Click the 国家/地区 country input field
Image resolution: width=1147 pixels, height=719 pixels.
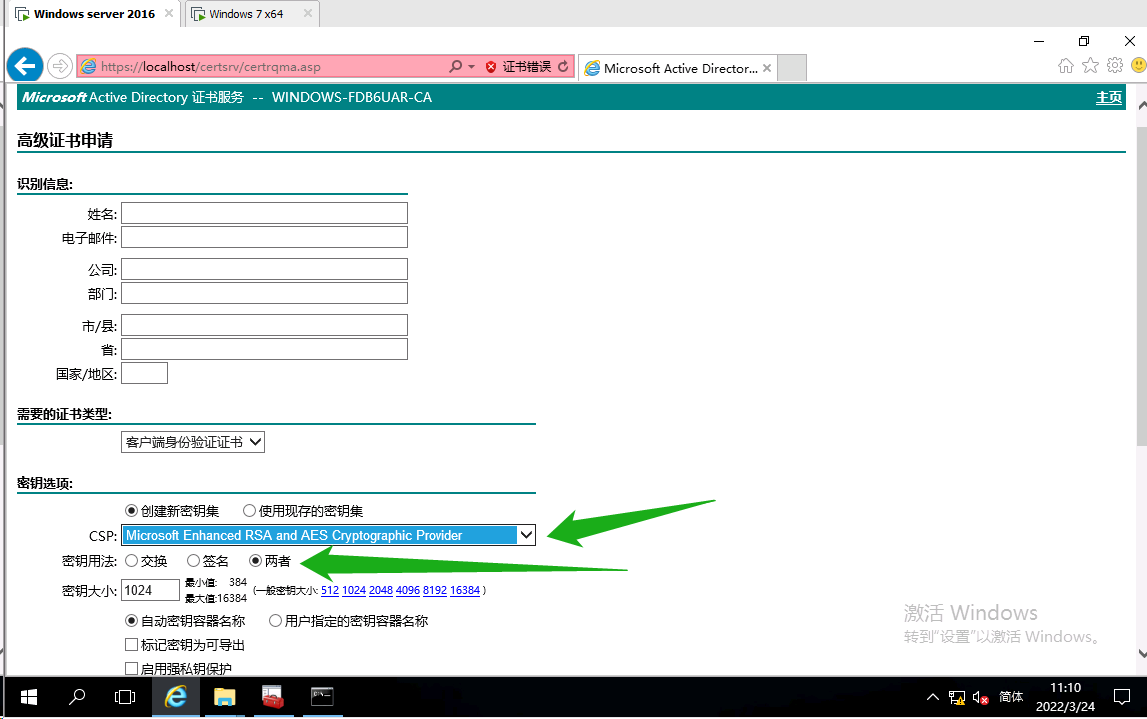coord(144,373)
